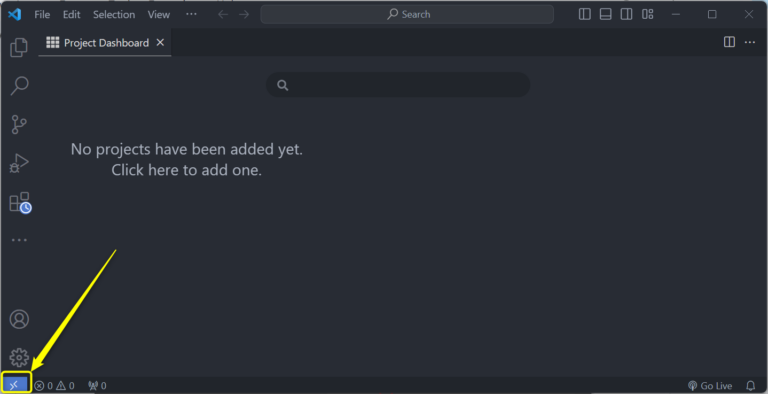Screen dimensions: 768x394
Task: Open the File menu
Action: click(x=42, y=15)
